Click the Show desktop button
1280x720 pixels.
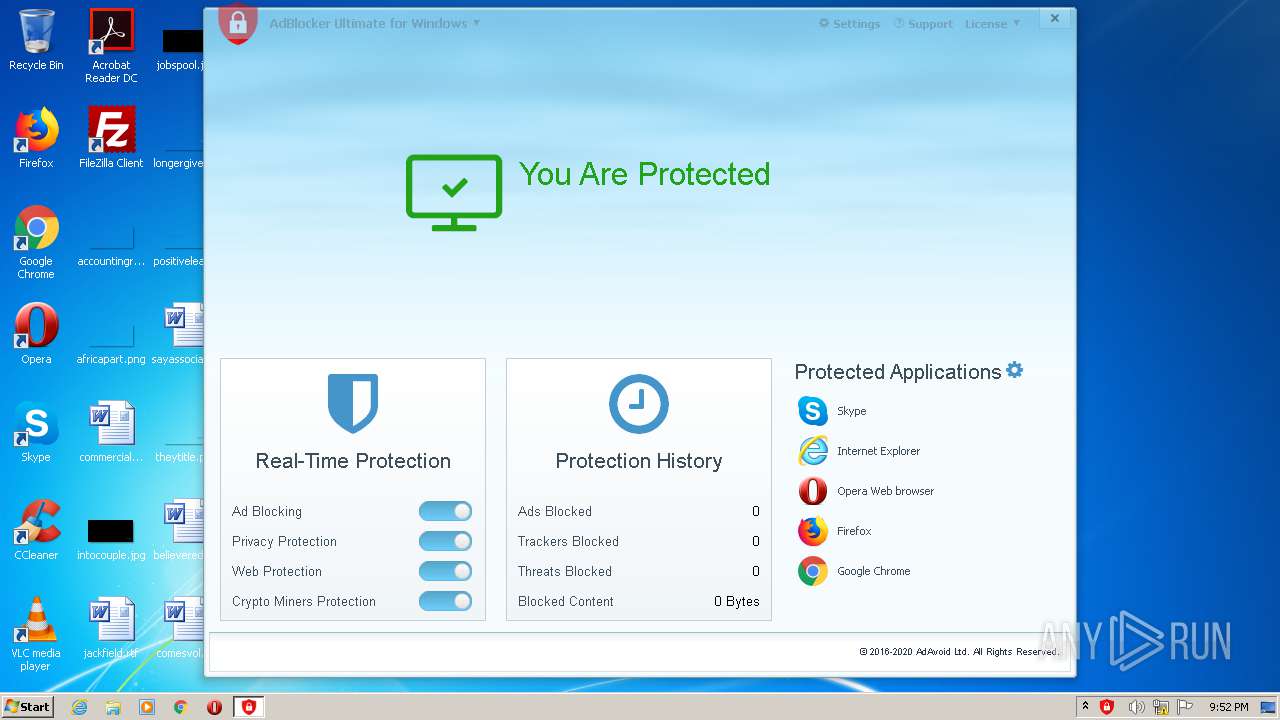tap(1269, 707)
